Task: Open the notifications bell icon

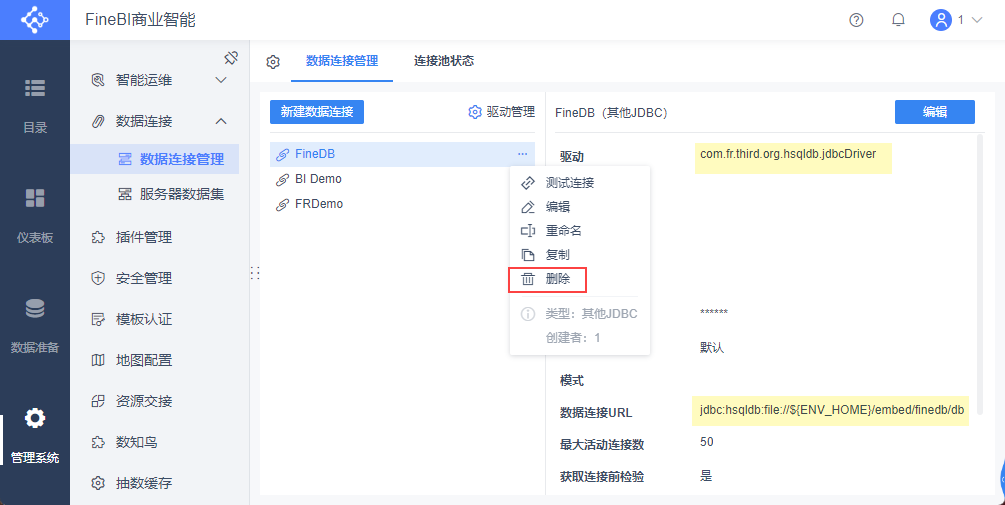Action: 898,20
